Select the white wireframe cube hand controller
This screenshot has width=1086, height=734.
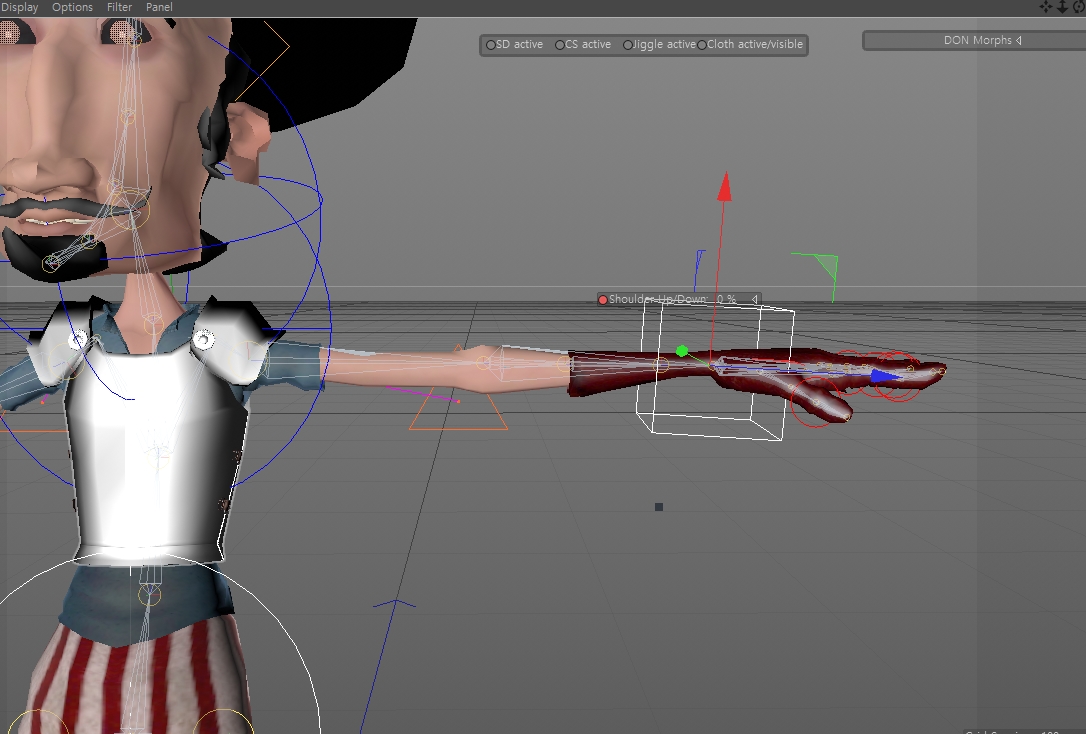point(715,371)
